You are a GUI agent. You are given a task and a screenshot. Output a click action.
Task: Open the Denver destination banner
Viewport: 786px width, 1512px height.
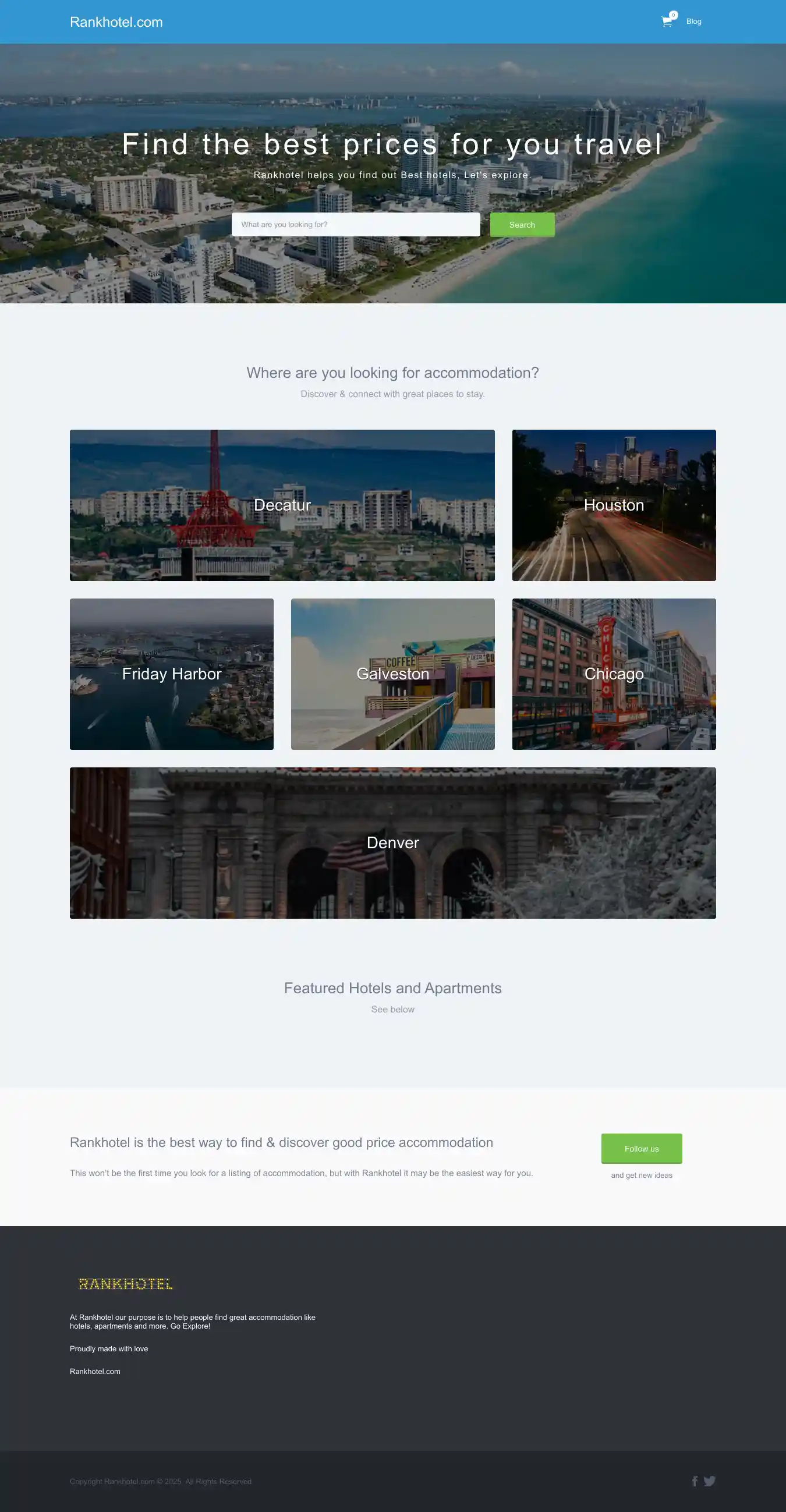(x=392, y=843)
